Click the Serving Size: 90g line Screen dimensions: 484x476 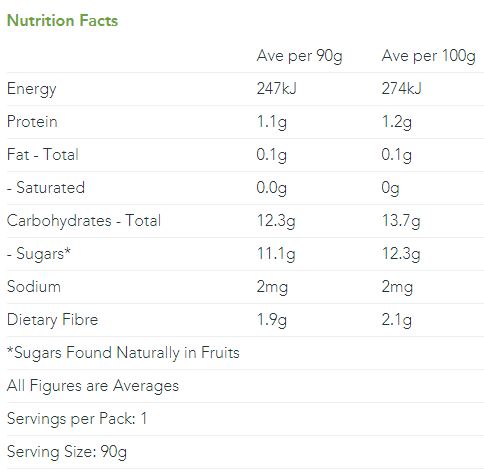67,452
